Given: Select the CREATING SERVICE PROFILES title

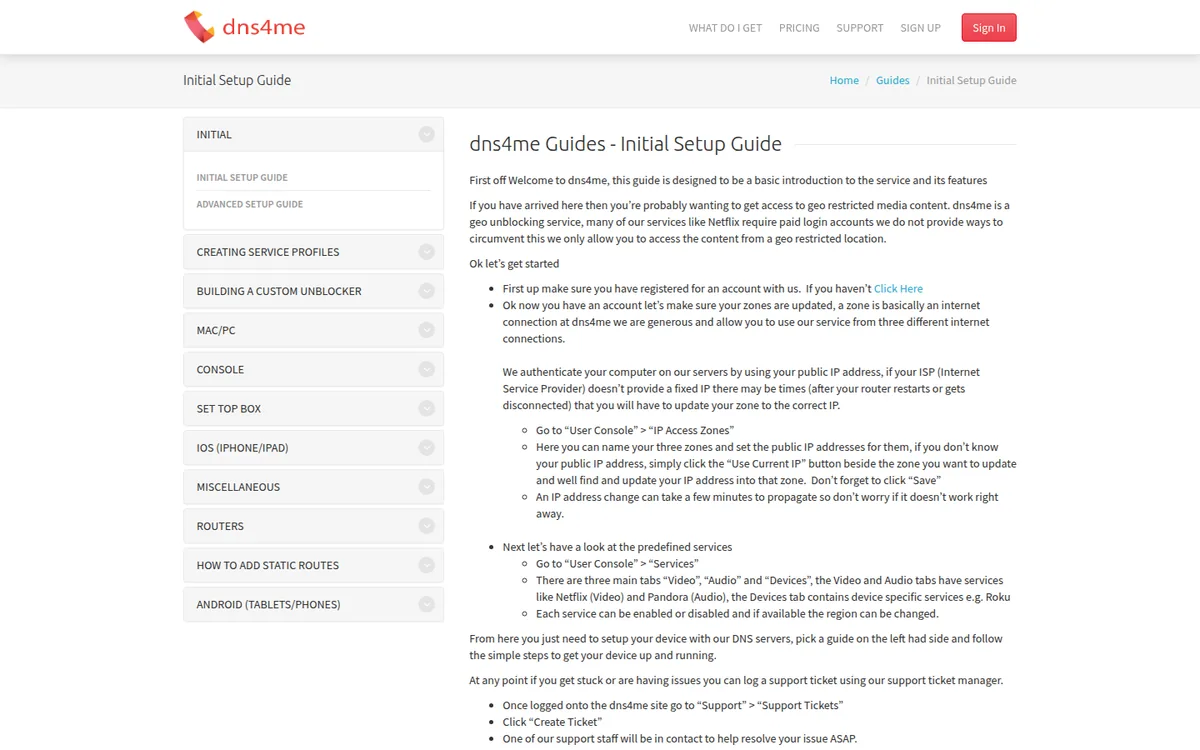Looking at the screenshot, I should pyautogui.click(x=268, y=252).
